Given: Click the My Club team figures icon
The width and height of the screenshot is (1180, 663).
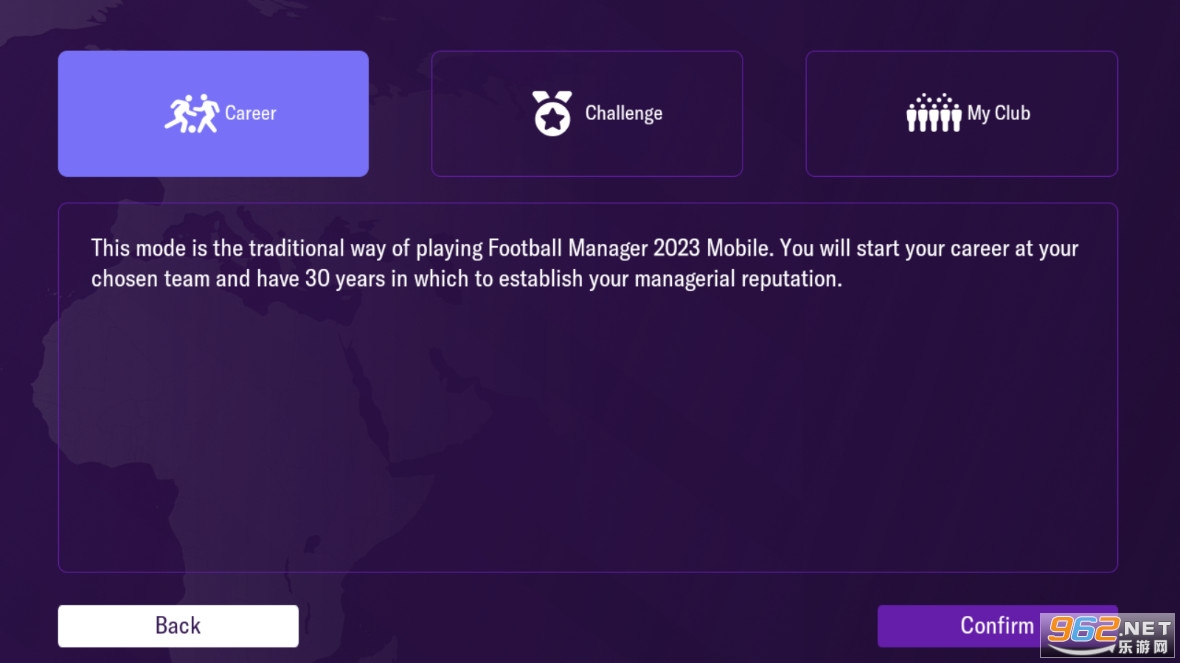Looking at the screenshot, I should [933, 113].
